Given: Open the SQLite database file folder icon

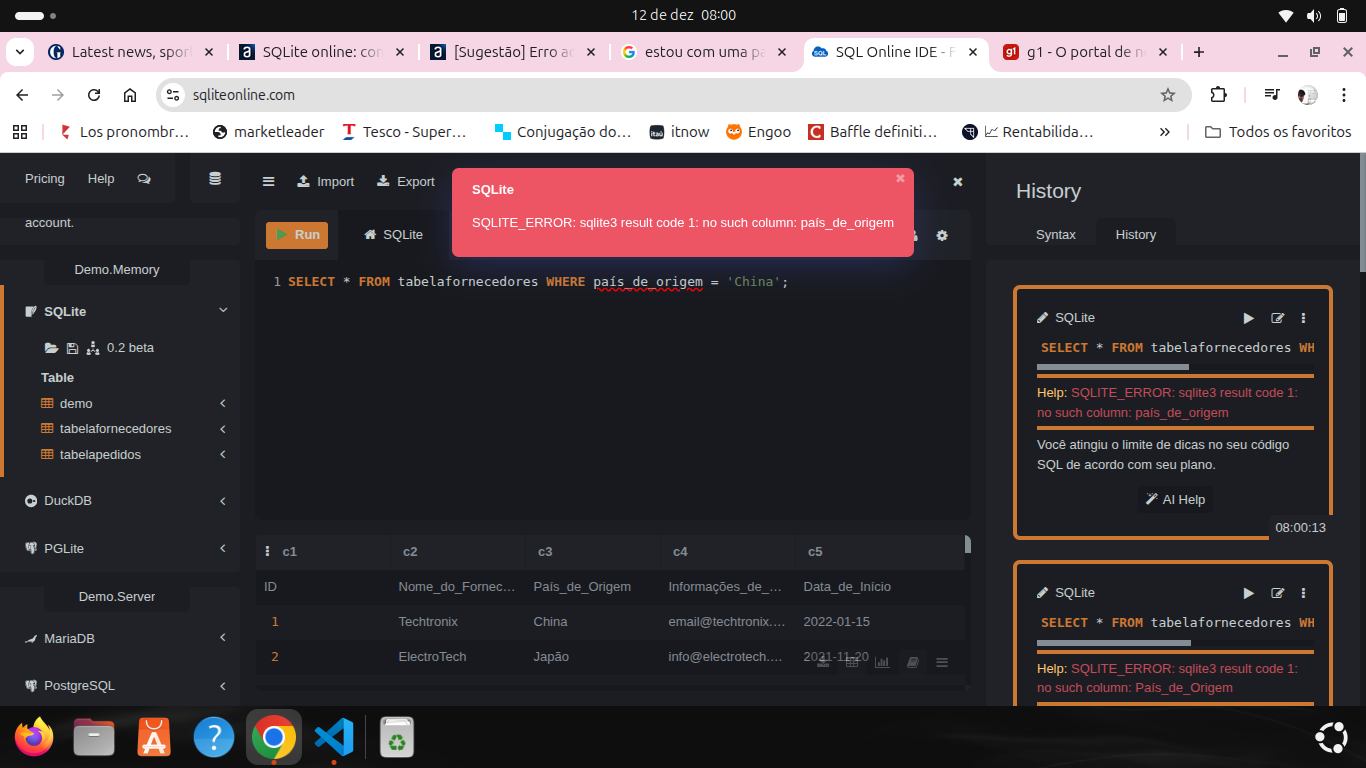Looking at the screenshot, I should [51, 348].
